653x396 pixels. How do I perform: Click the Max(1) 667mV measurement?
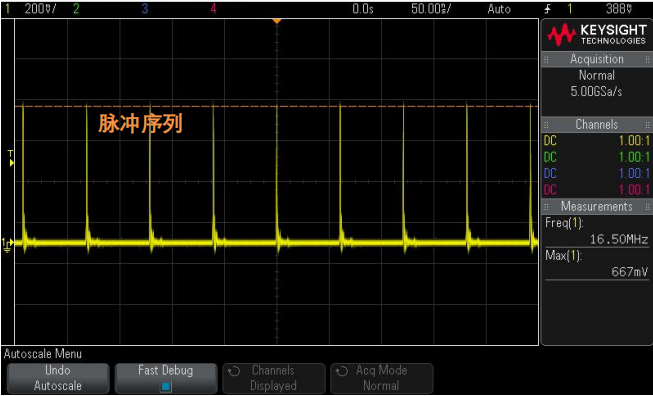pos(596,264)
